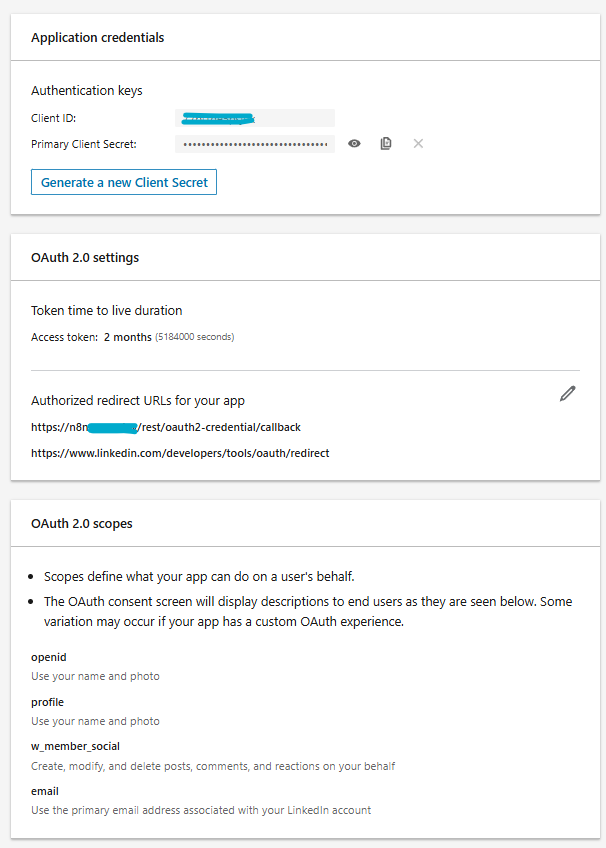This screenshot has width=606, height=848.
Task: Click the Token time to live duration label
Action: click(107, 311)
